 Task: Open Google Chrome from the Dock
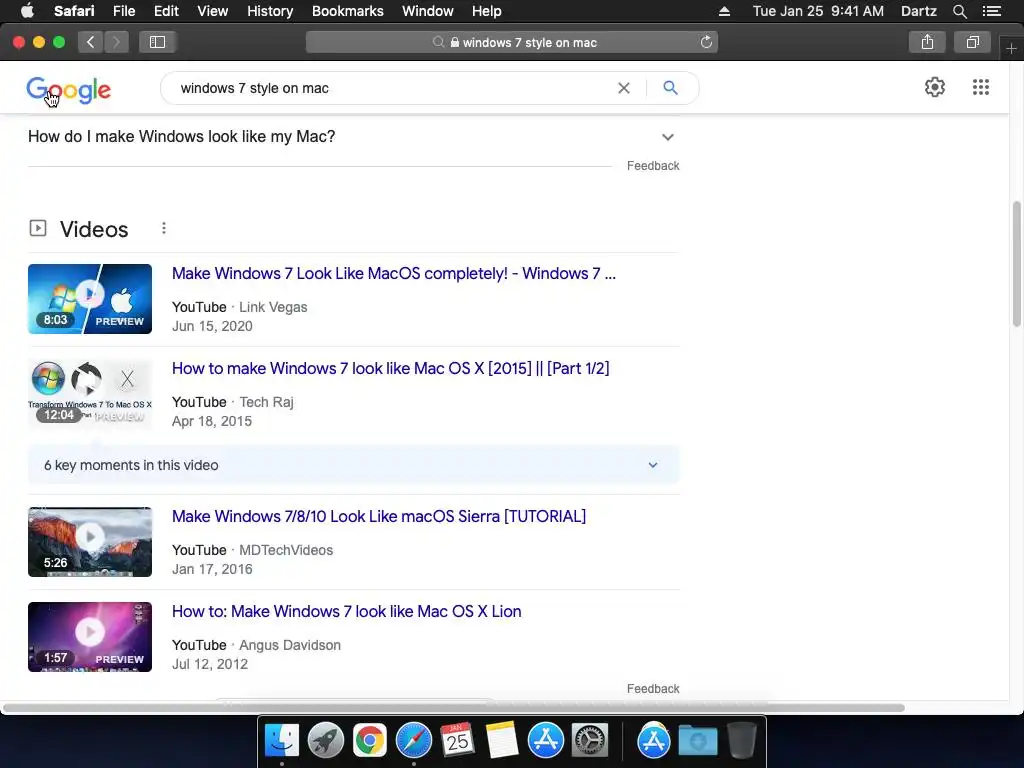pos(370,741)
